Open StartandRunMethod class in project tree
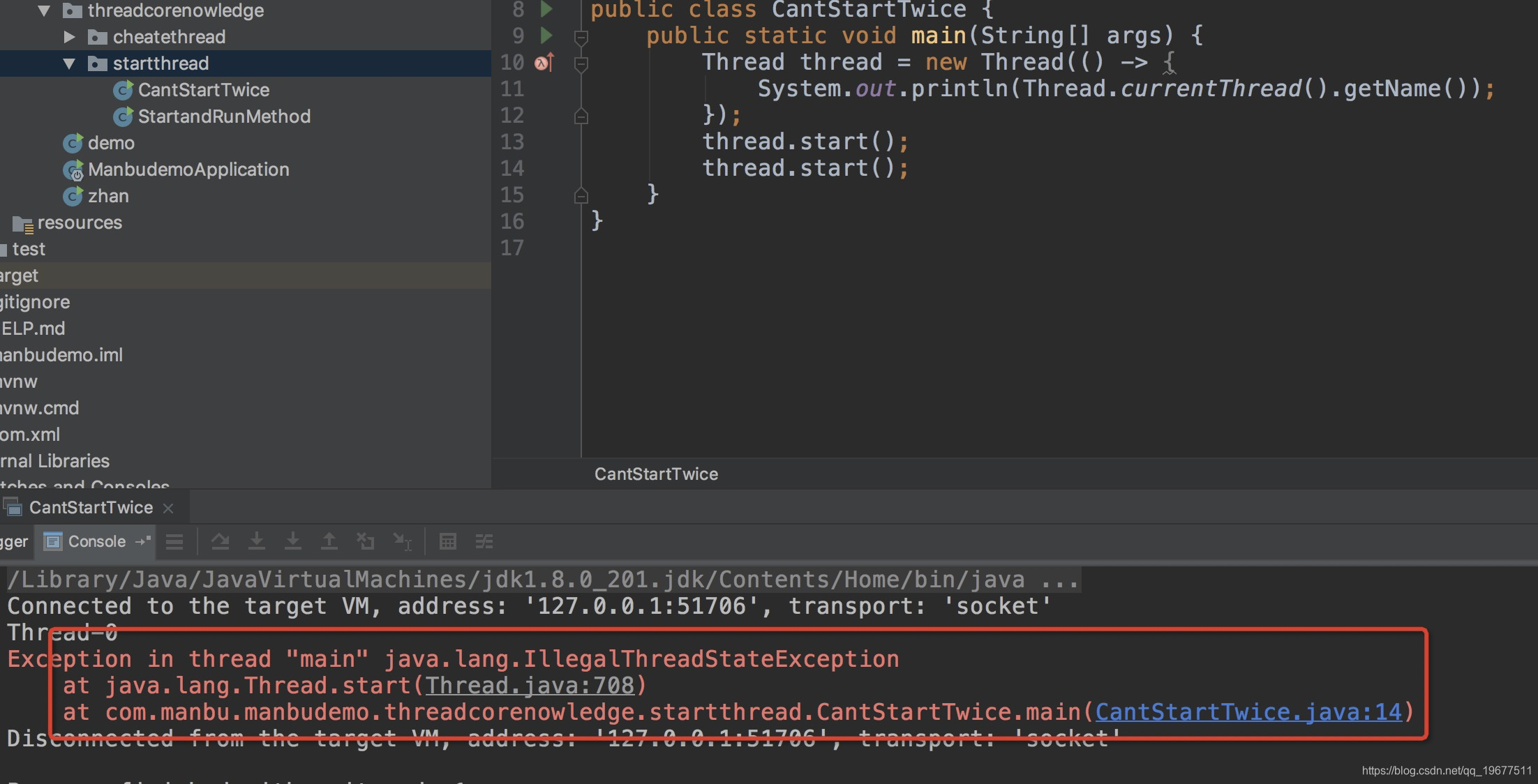The height and width of the screenshot is (784, 1538). point(223,116)
